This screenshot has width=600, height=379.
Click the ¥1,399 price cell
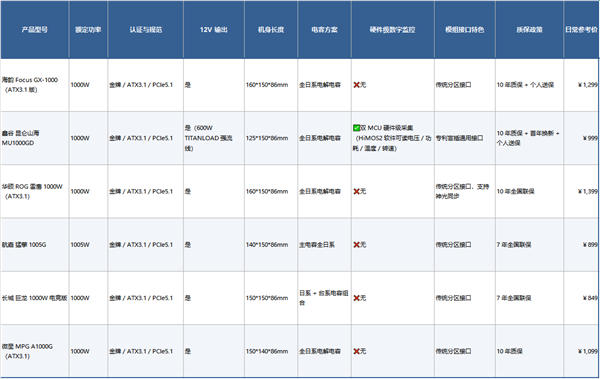point(582,191)
